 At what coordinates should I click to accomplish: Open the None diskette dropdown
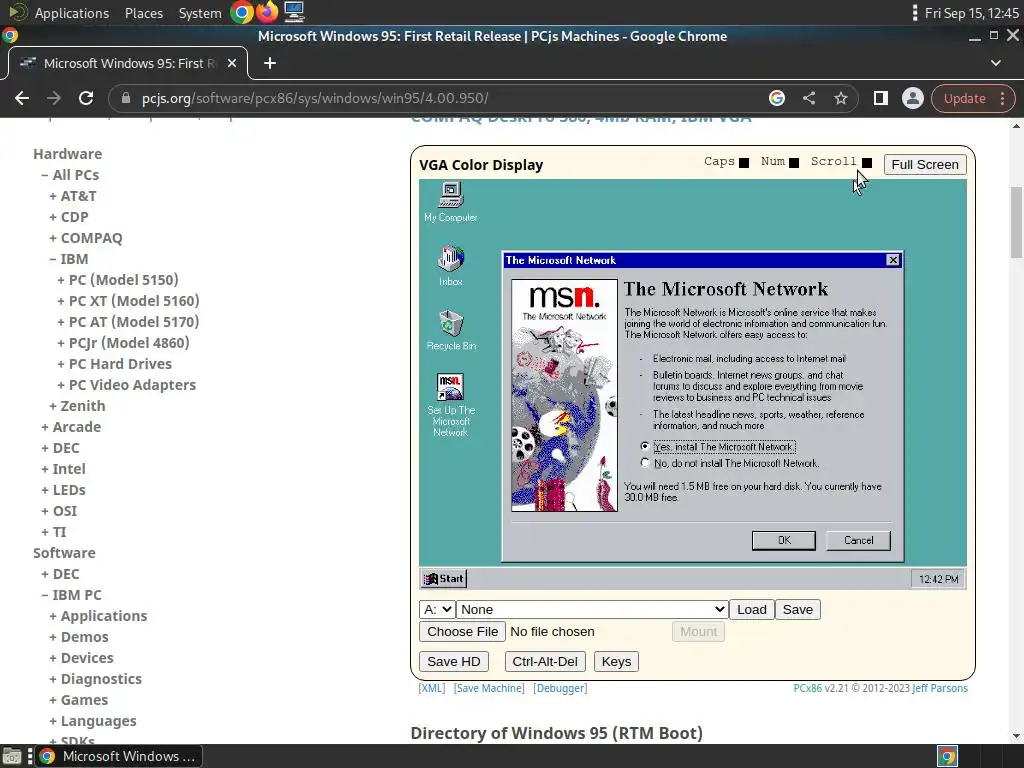(x=592, y=609)
